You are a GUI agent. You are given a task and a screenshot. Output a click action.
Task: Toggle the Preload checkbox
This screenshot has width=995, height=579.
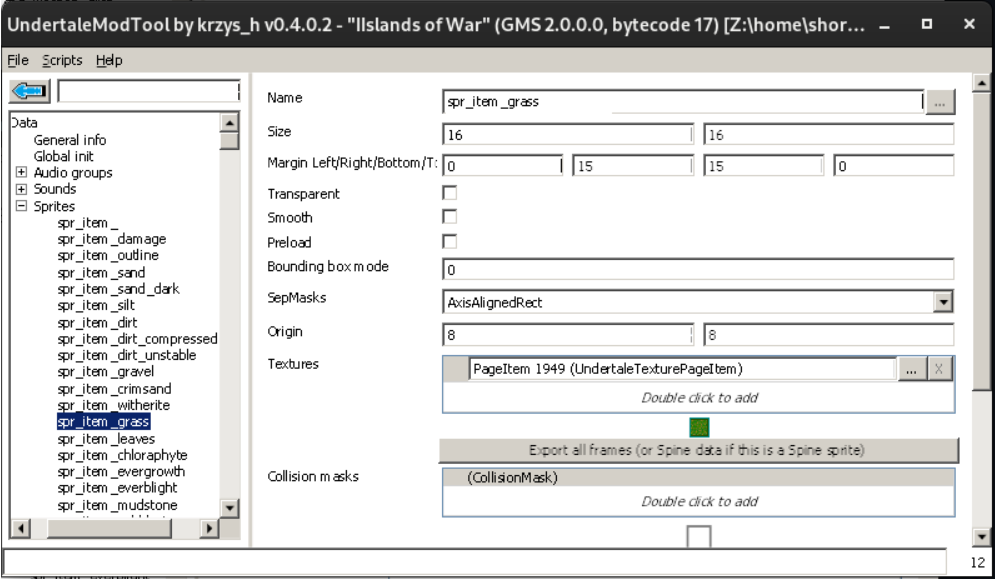450,242
